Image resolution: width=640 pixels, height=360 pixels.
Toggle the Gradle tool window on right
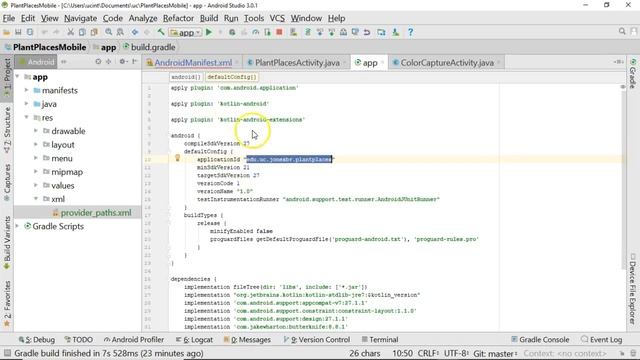click(x=633, y=73)
